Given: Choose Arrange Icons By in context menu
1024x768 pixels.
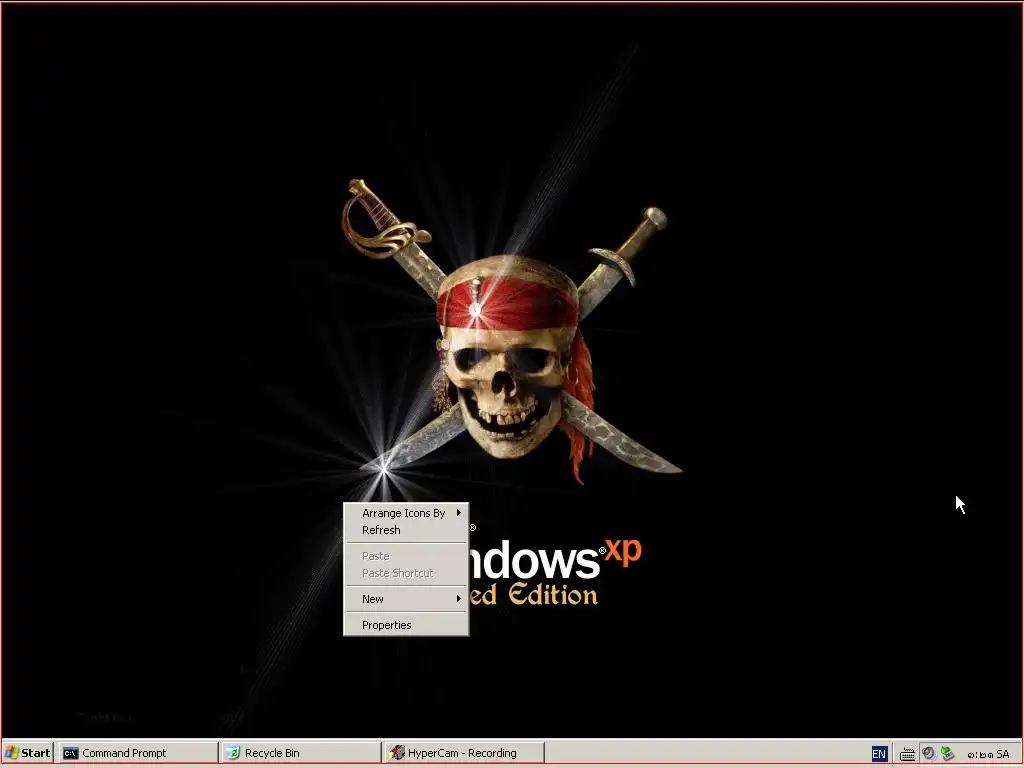Looking at the screenshot, I should (406, 513).
